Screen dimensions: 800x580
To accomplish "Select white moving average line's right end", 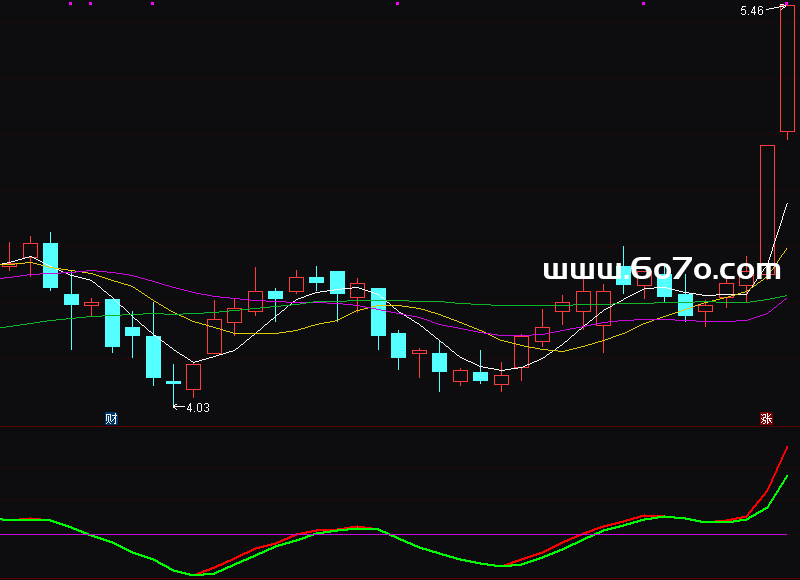I will [x=787, y=205].
